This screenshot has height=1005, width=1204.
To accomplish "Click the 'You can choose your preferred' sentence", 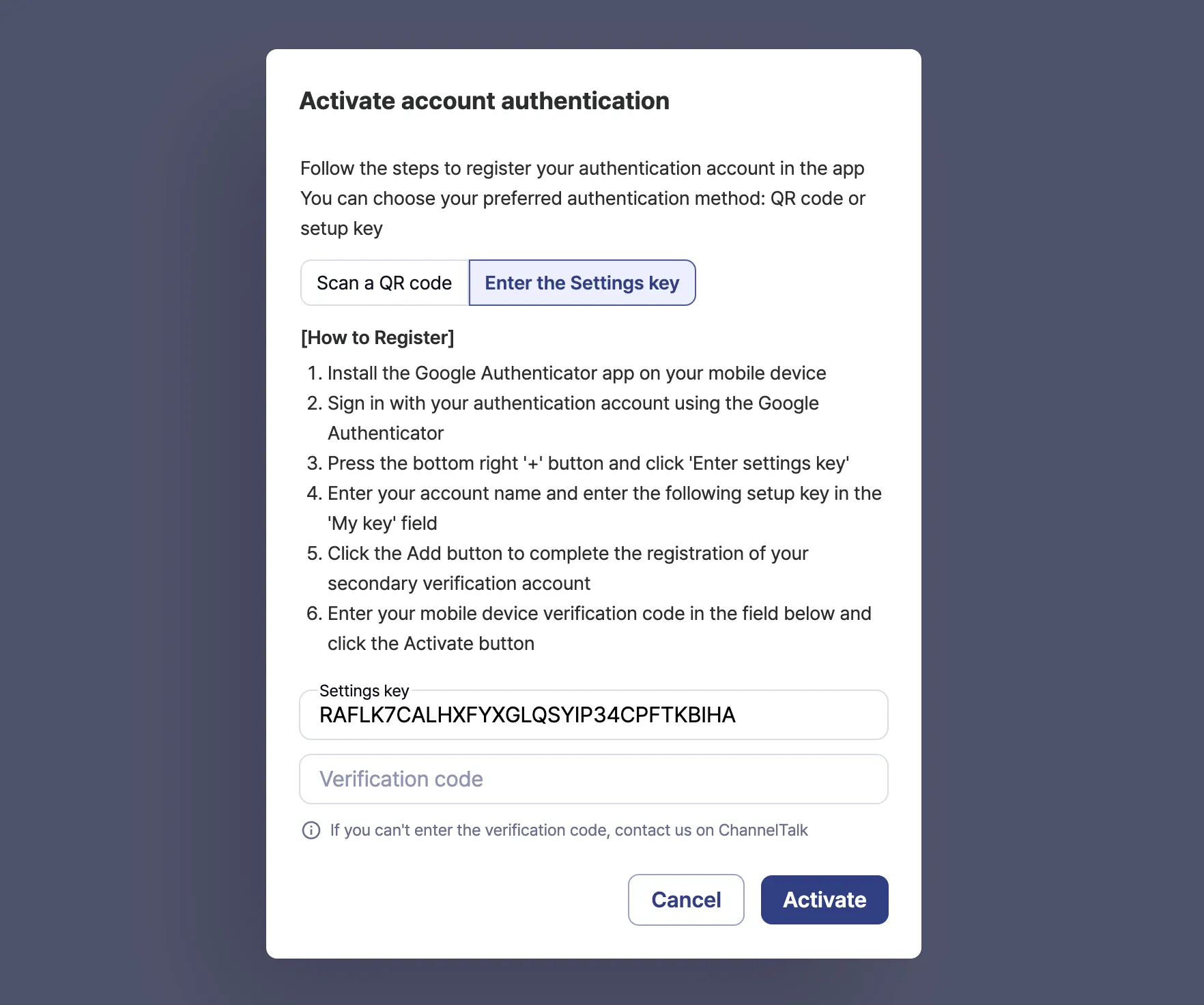I will click(x=582, y=199).
